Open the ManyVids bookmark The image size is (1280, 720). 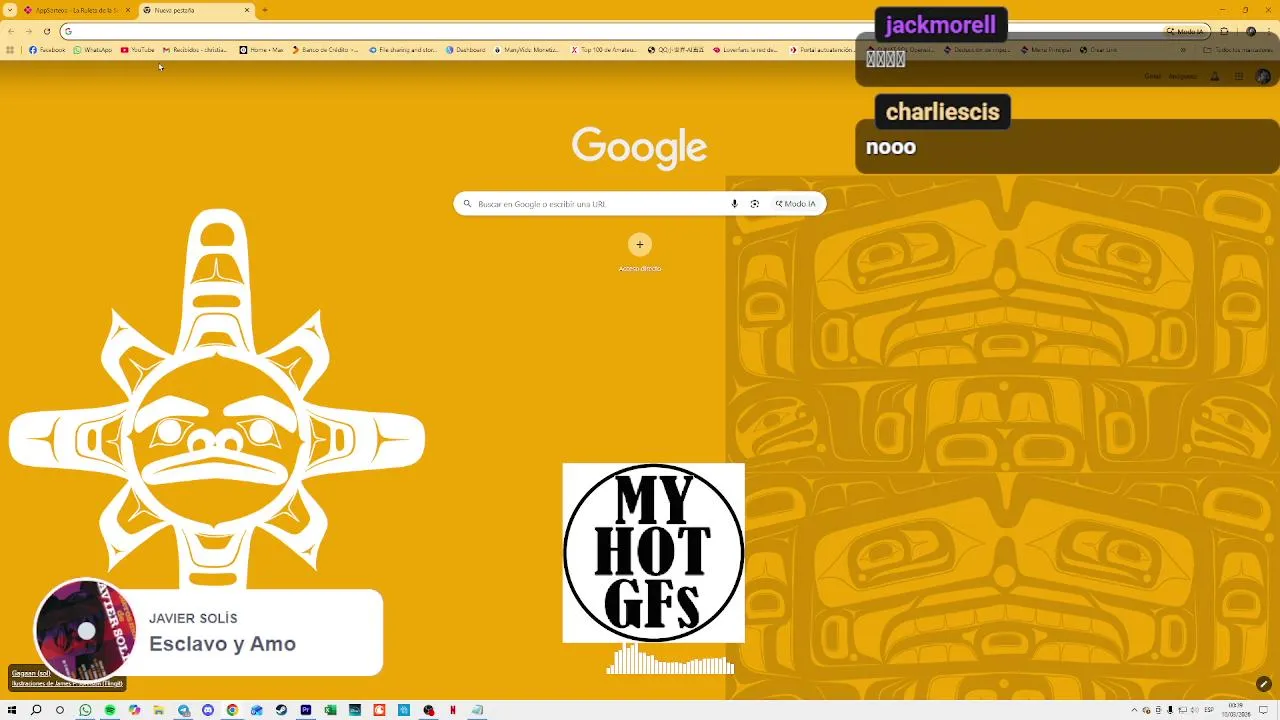[527, 49]
